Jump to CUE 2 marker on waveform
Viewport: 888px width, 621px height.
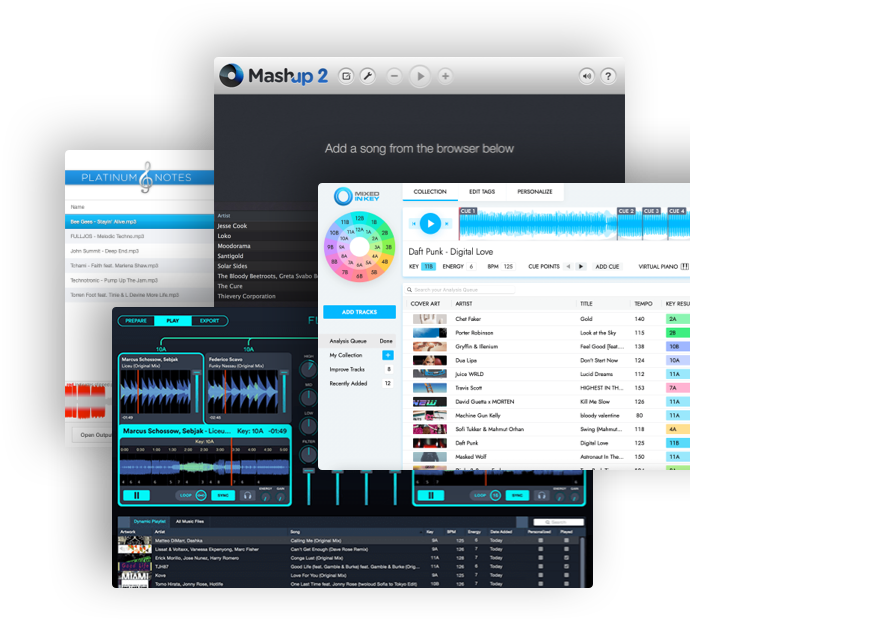click(626, 211)
